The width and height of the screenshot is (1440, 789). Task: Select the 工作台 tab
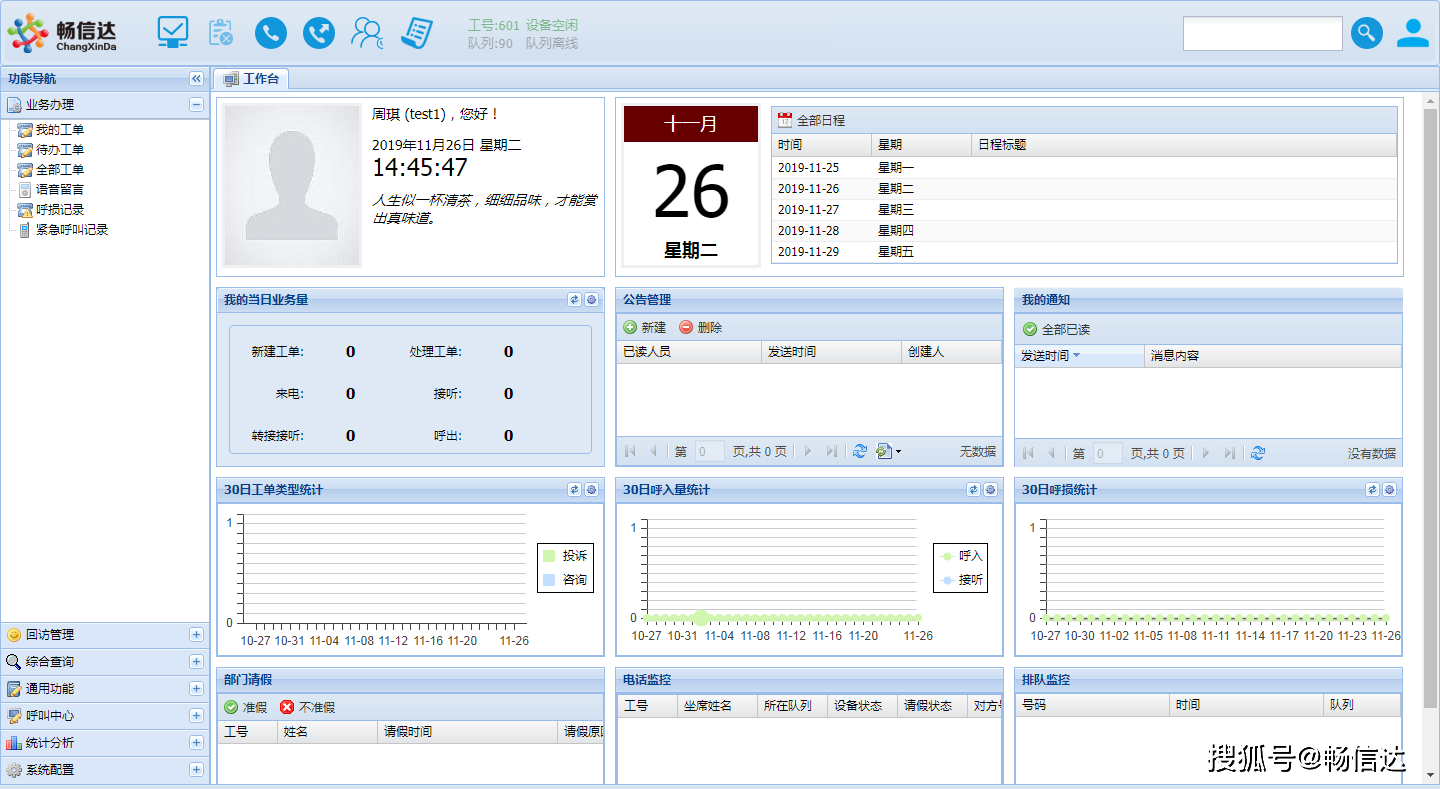pos(251,79)
